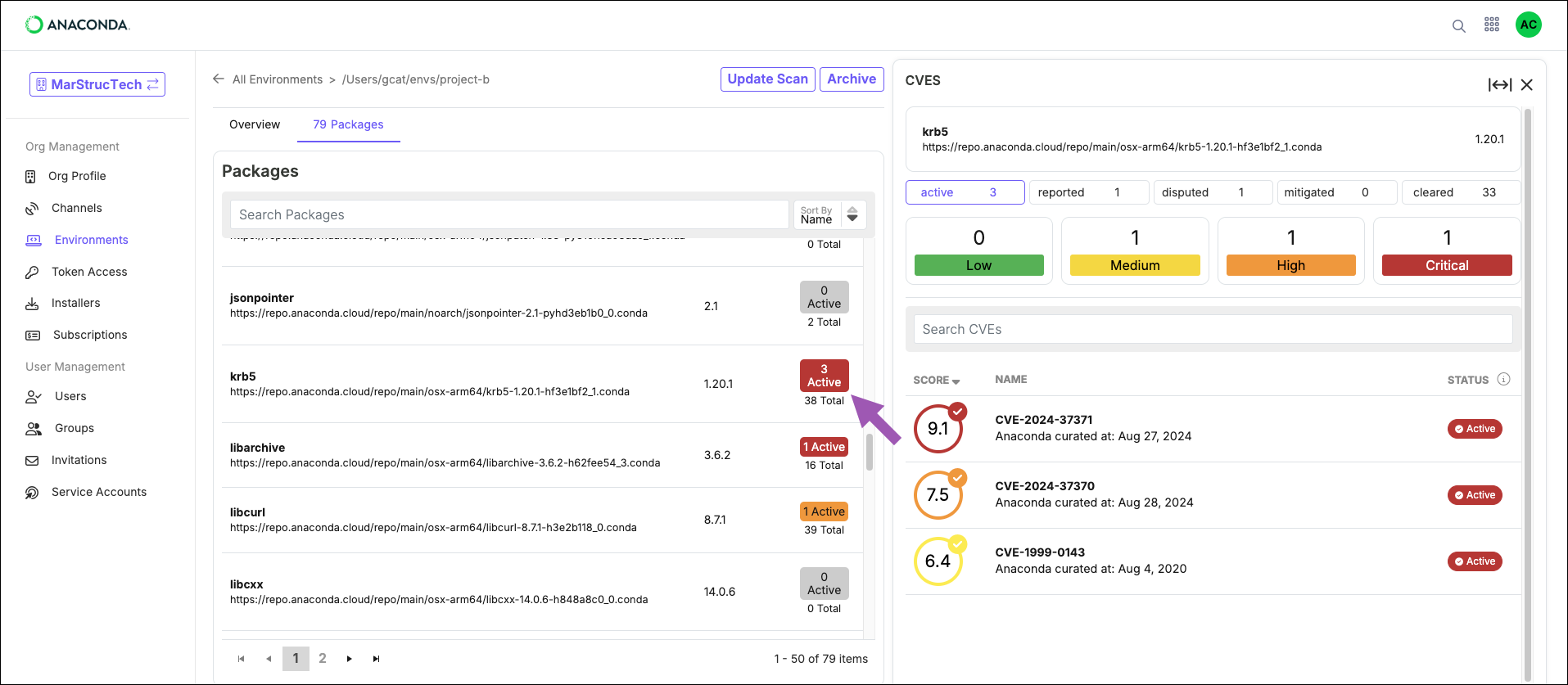Viewport: 1568px width, 685px height.
Task: Click the orange High severity card
Action: [x=1291, y=251]
